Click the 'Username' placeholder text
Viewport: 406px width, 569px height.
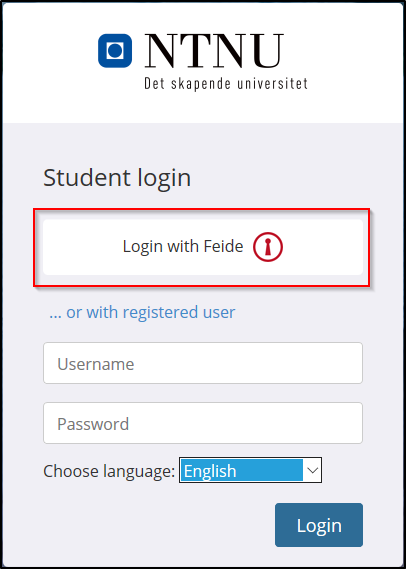pyautogui.click(x=96, y=364)
